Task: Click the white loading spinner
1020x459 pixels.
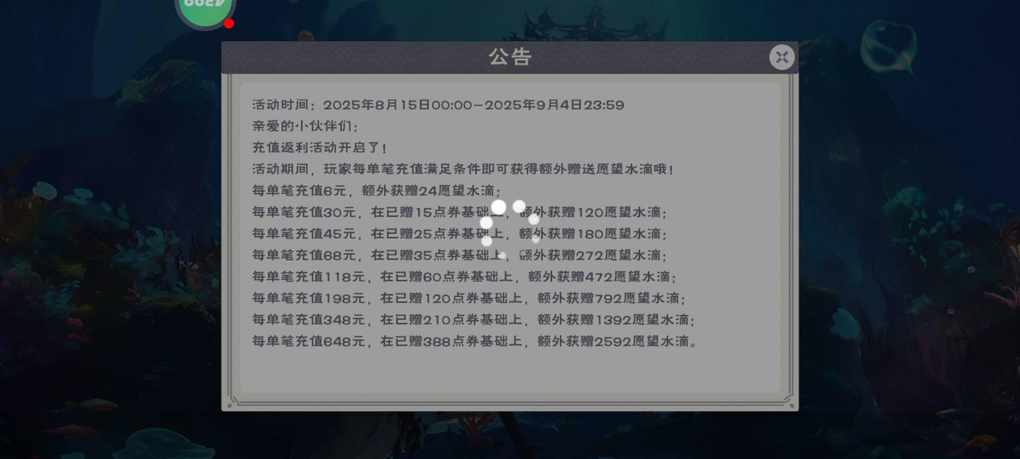Action: [x=511, y=229]
